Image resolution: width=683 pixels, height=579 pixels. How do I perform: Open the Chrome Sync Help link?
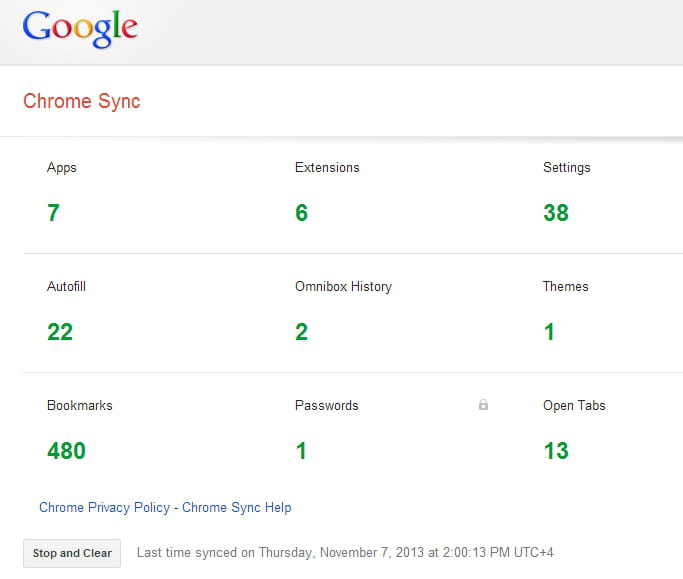pyautogui.click(x=237, y=508)
